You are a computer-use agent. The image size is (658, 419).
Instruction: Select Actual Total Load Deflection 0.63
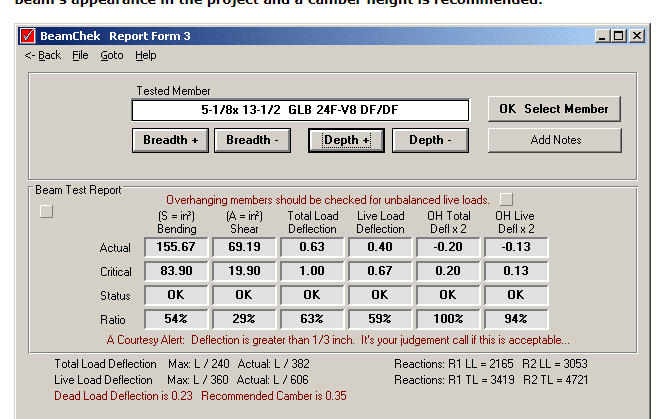pos(312,247)
